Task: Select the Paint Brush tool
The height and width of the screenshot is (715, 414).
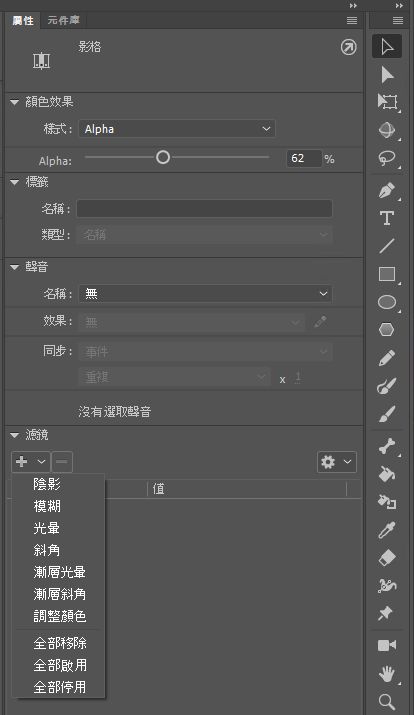Action: coord(387,386)
